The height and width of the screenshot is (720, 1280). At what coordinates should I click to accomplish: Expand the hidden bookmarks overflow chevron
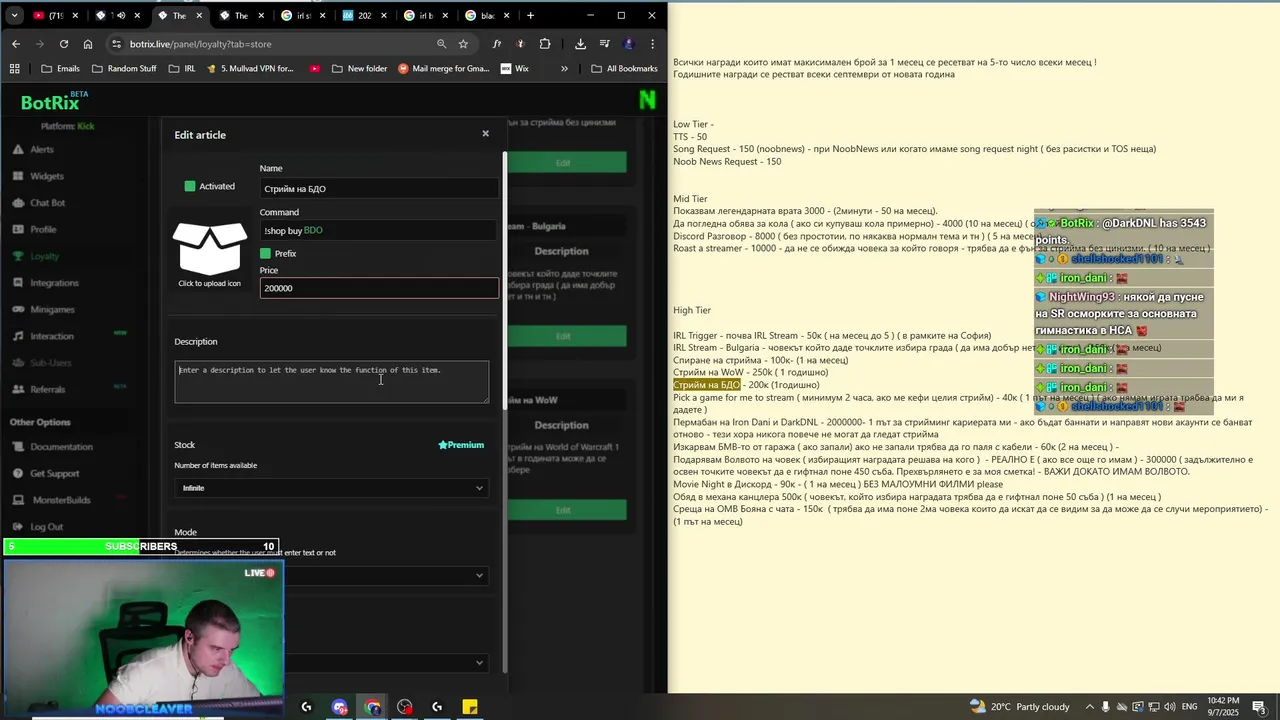564,69
